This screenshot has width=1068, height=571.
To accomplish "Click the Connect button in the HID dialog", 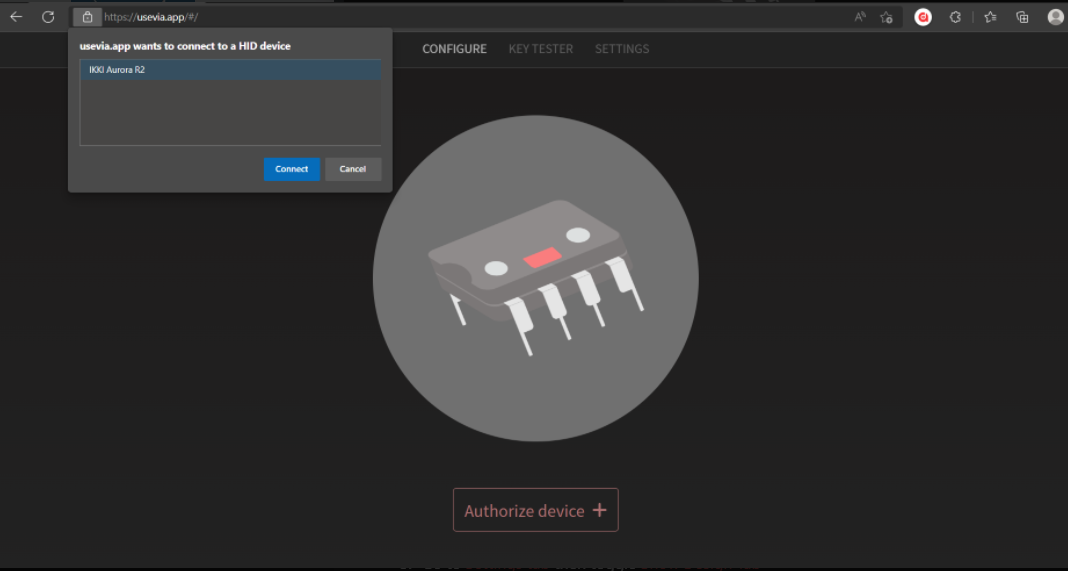I will point(292,169).
